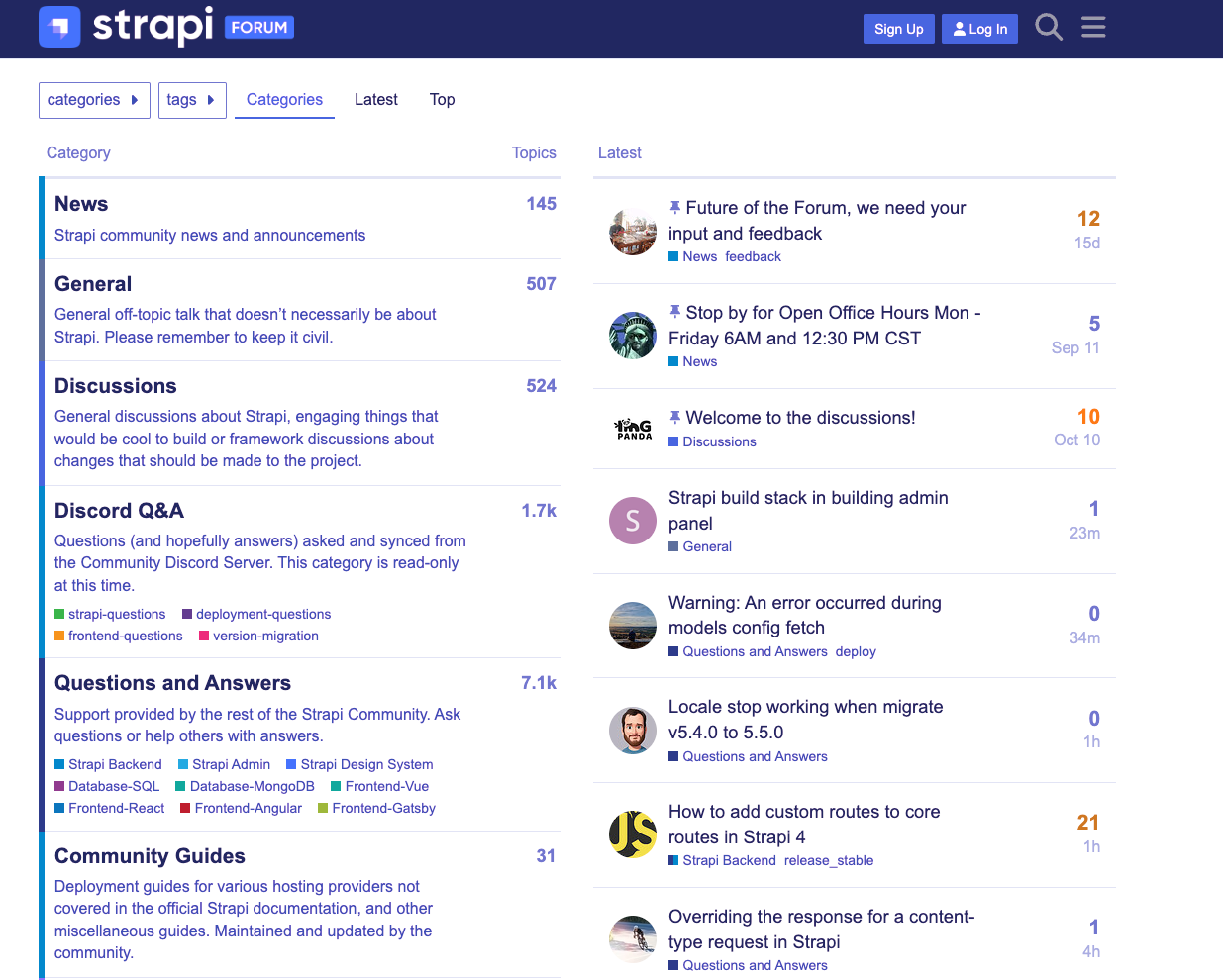Select the version-migration subcategory

coord(258,636)
